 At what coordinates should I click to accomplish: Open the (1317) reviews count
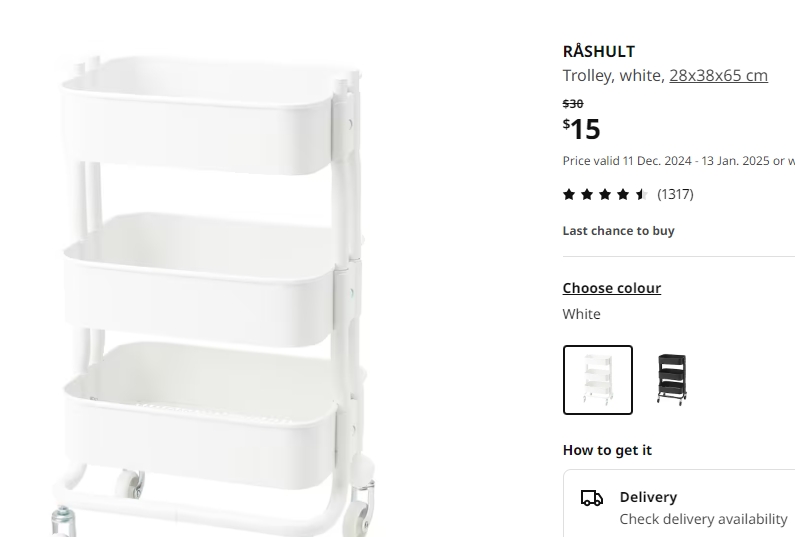[675, 194]
